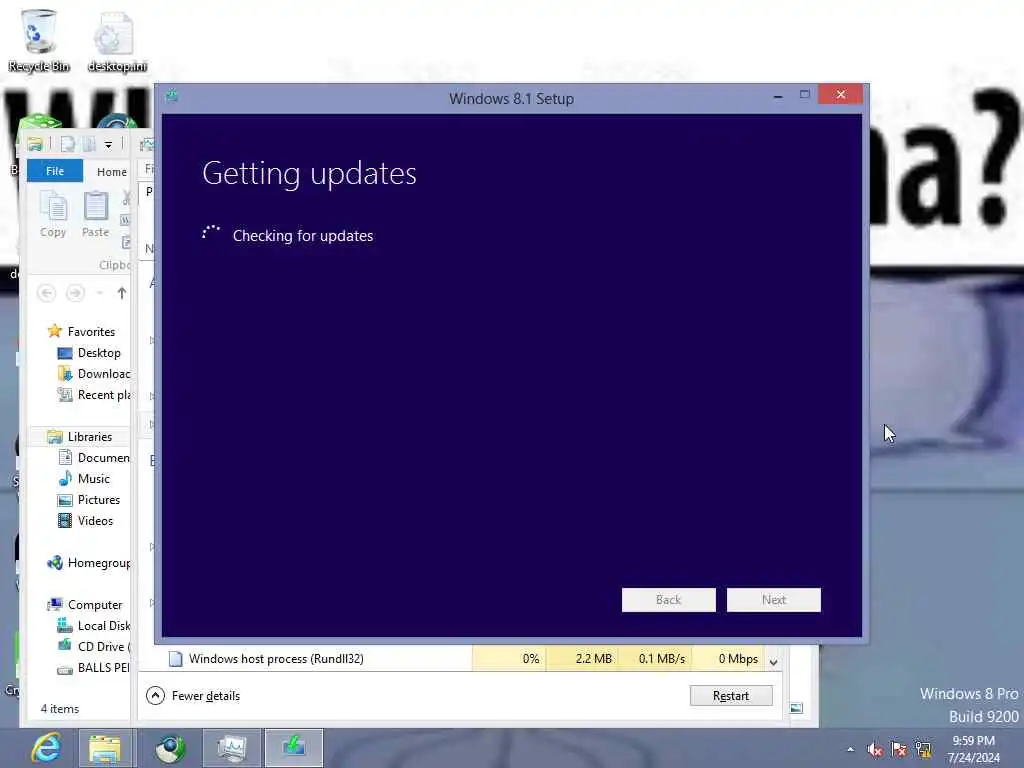This screenshot has height=768, width=1024.
Task: Close the Windows 8.1 Setup window
Action: coord(840,95)
